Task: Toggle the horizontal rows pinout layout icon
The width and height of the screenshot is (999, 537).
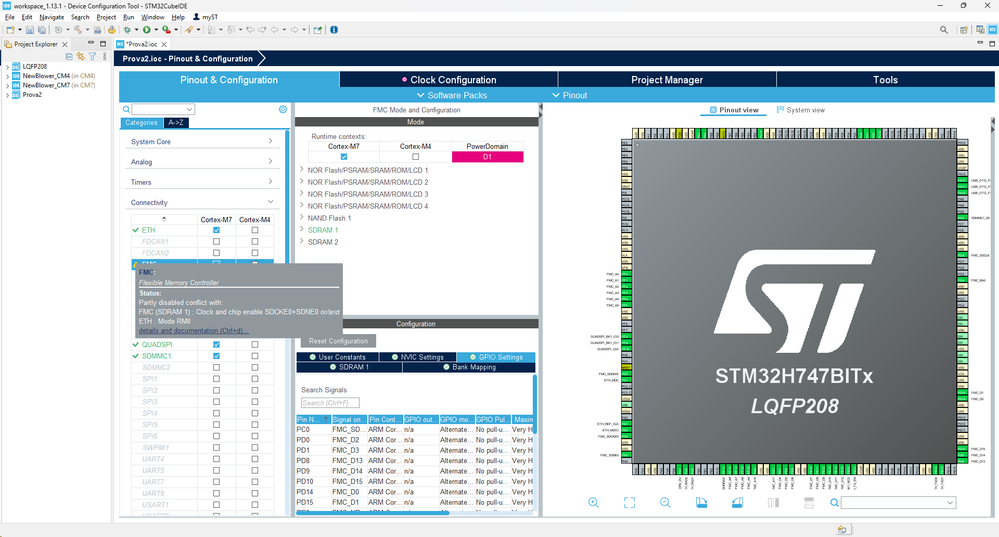Action: coord(809,503)
